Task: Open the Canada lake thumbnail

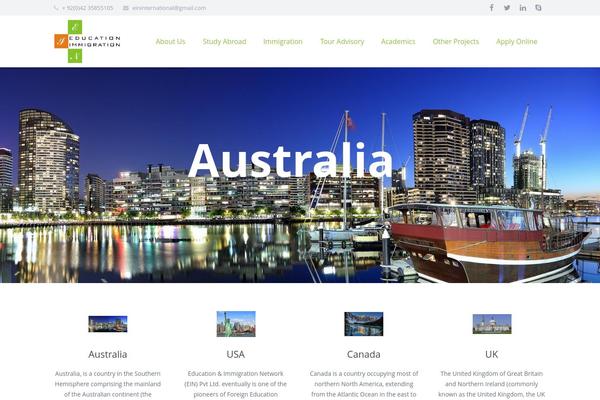Action: (364, 324)
